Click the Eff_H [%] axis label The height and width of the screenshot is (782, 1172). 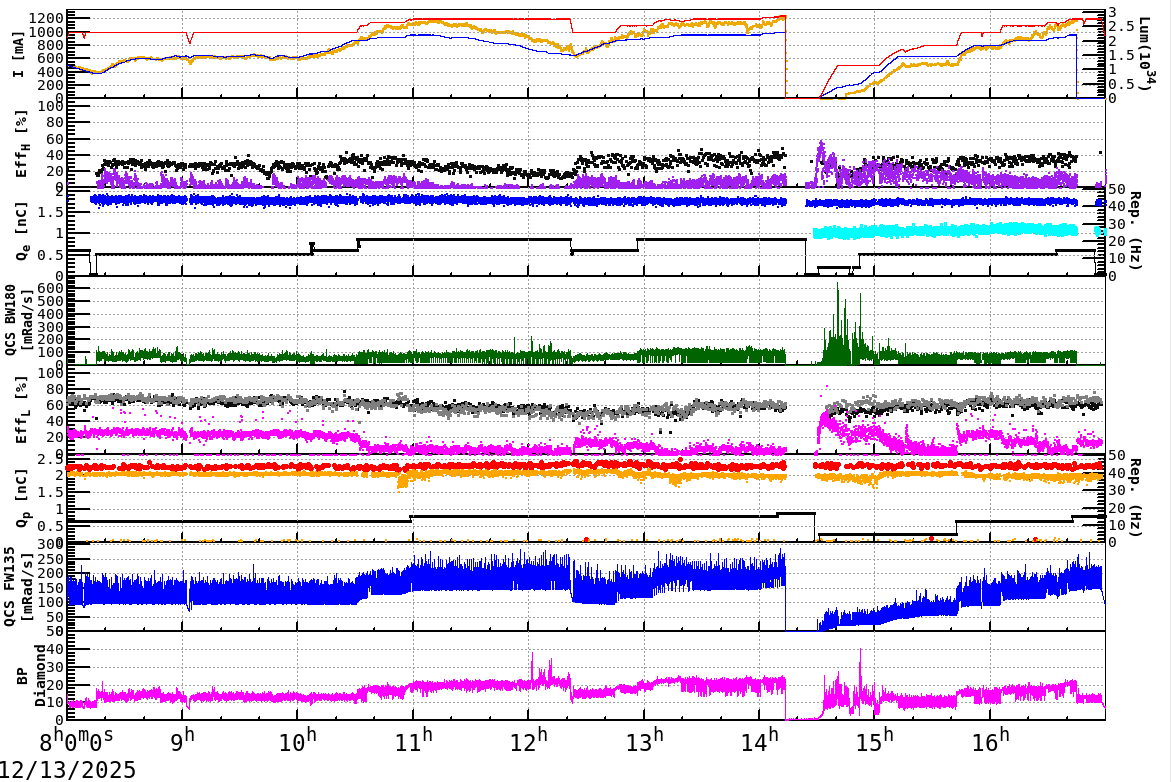click(x=22, y=143)
